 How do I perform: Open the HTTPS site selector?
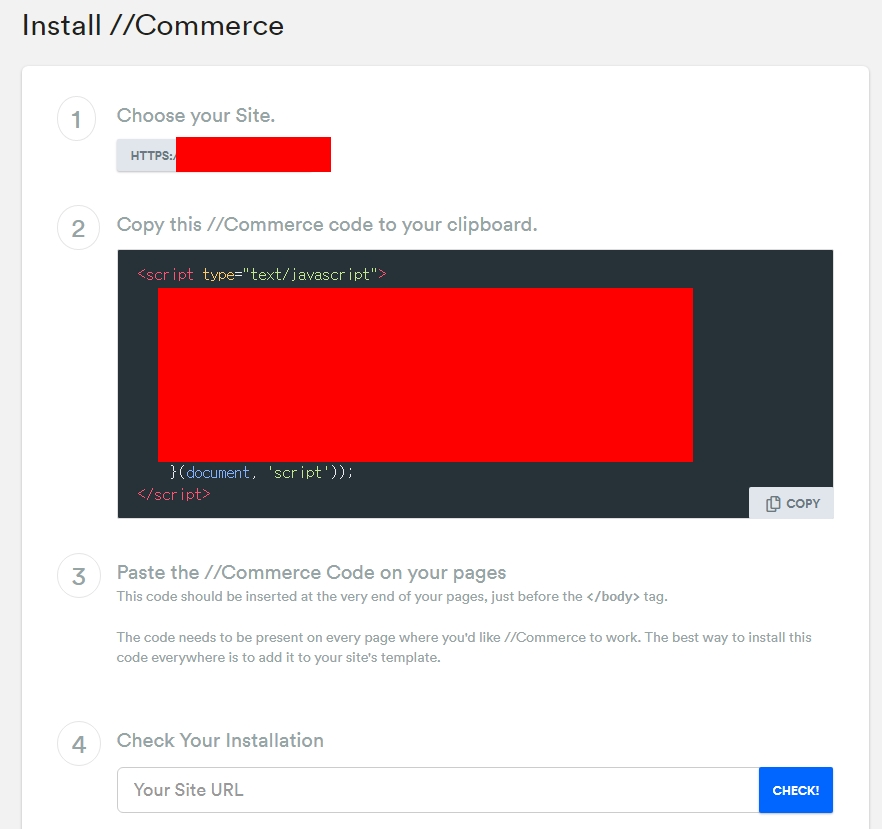223,155
